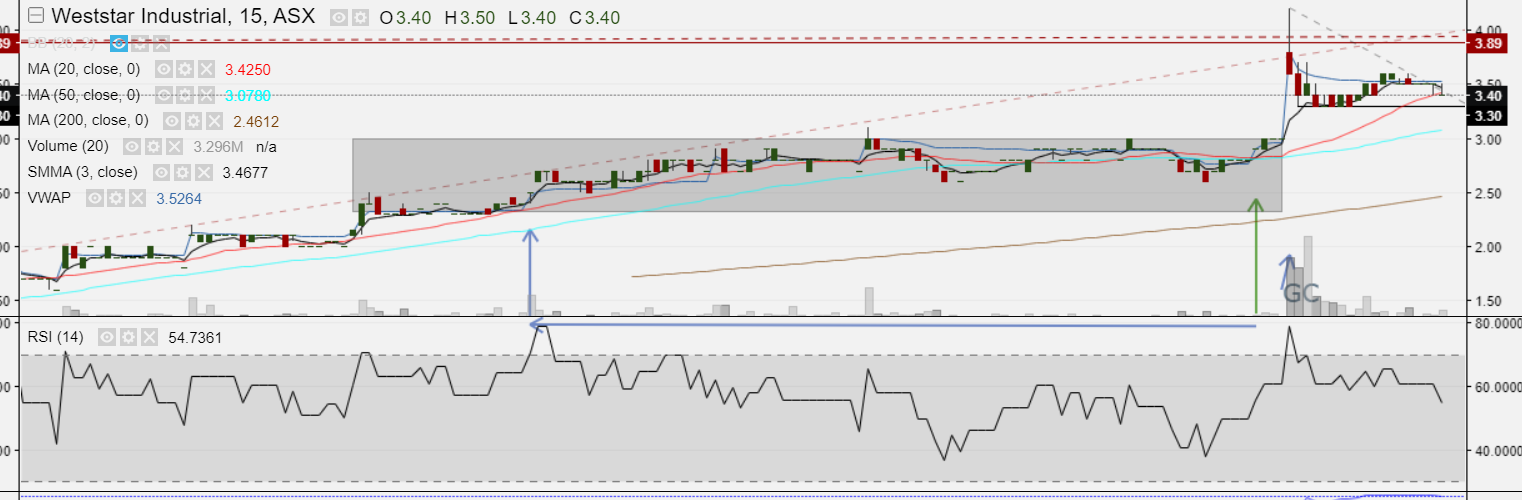
Task: Remove the MA (50, close, 0) indicator
Action: pos(205,95)
